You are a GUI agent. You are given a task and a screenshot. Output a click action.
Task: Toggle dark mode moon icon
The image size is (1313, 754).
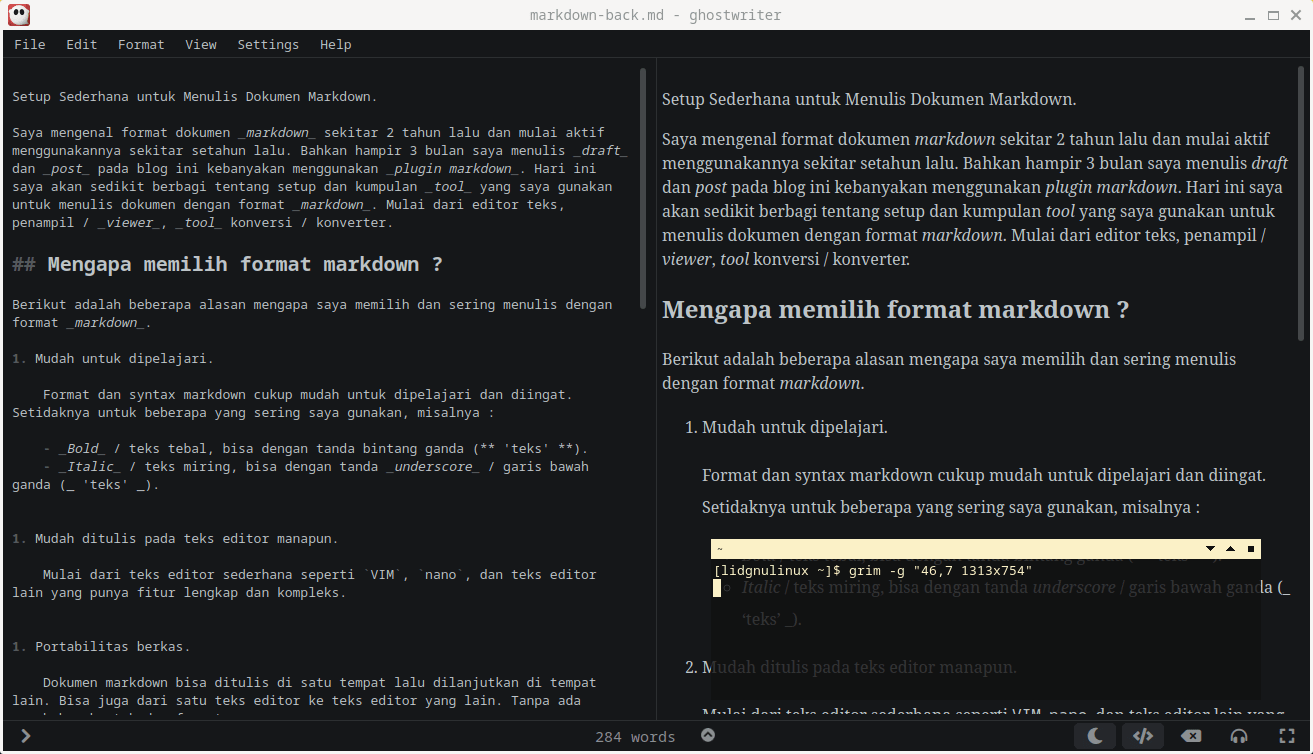coord(1095,737)
